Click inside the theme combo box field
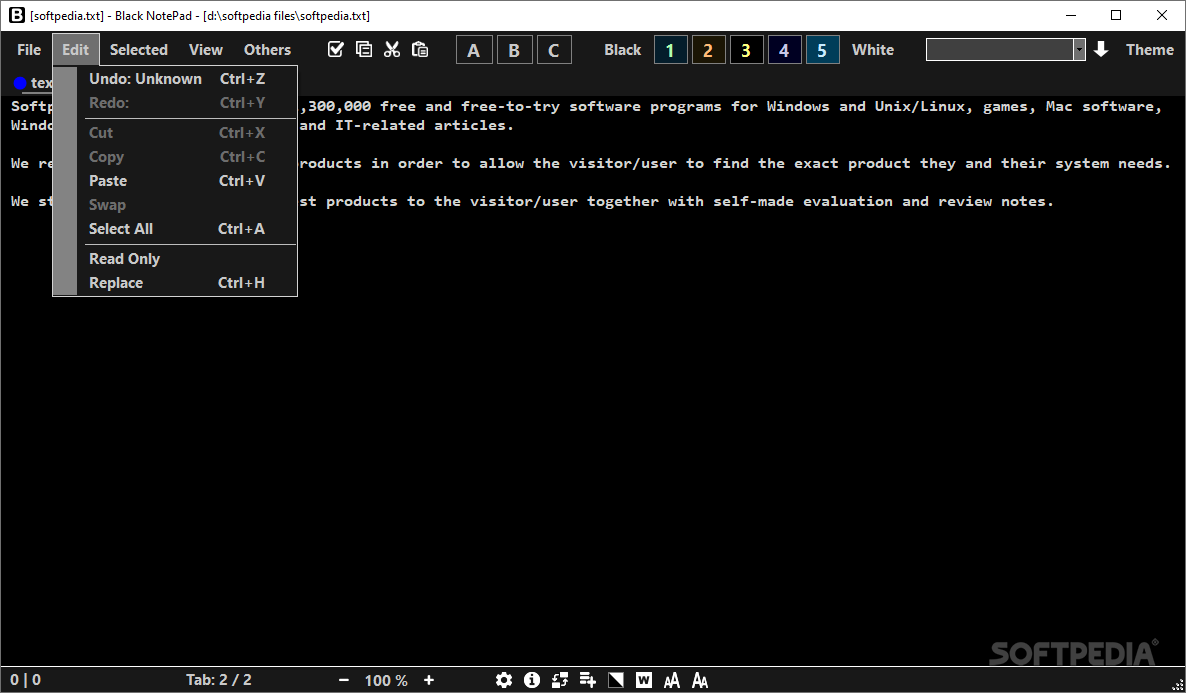 pos(999,50)
